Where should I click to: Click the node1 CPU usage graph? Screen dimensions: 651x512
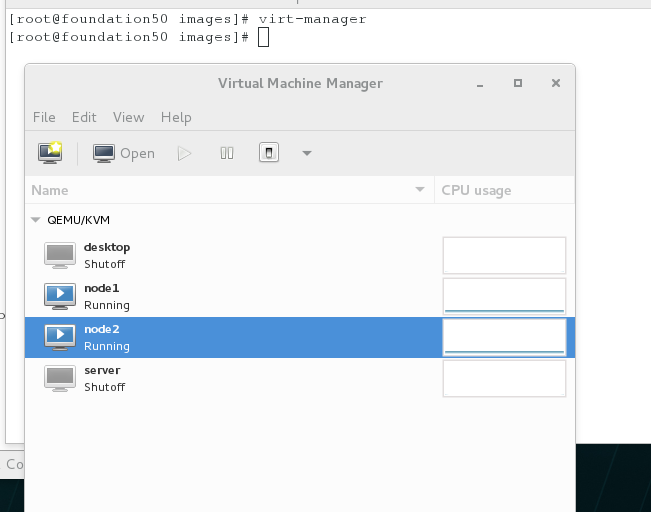point(504,296)
